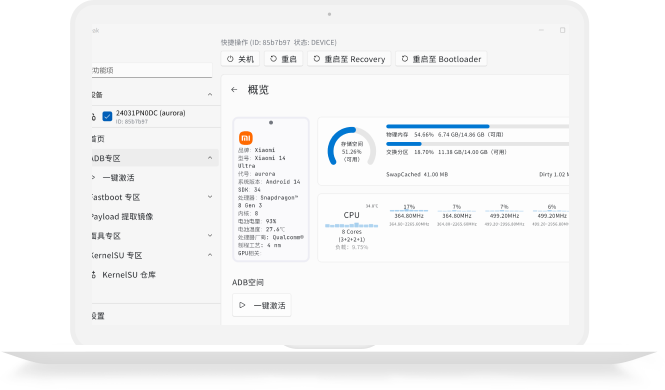665x390 pixels.
Task: Click the power icon in 关机 button
Action: (x=230, y=59)
